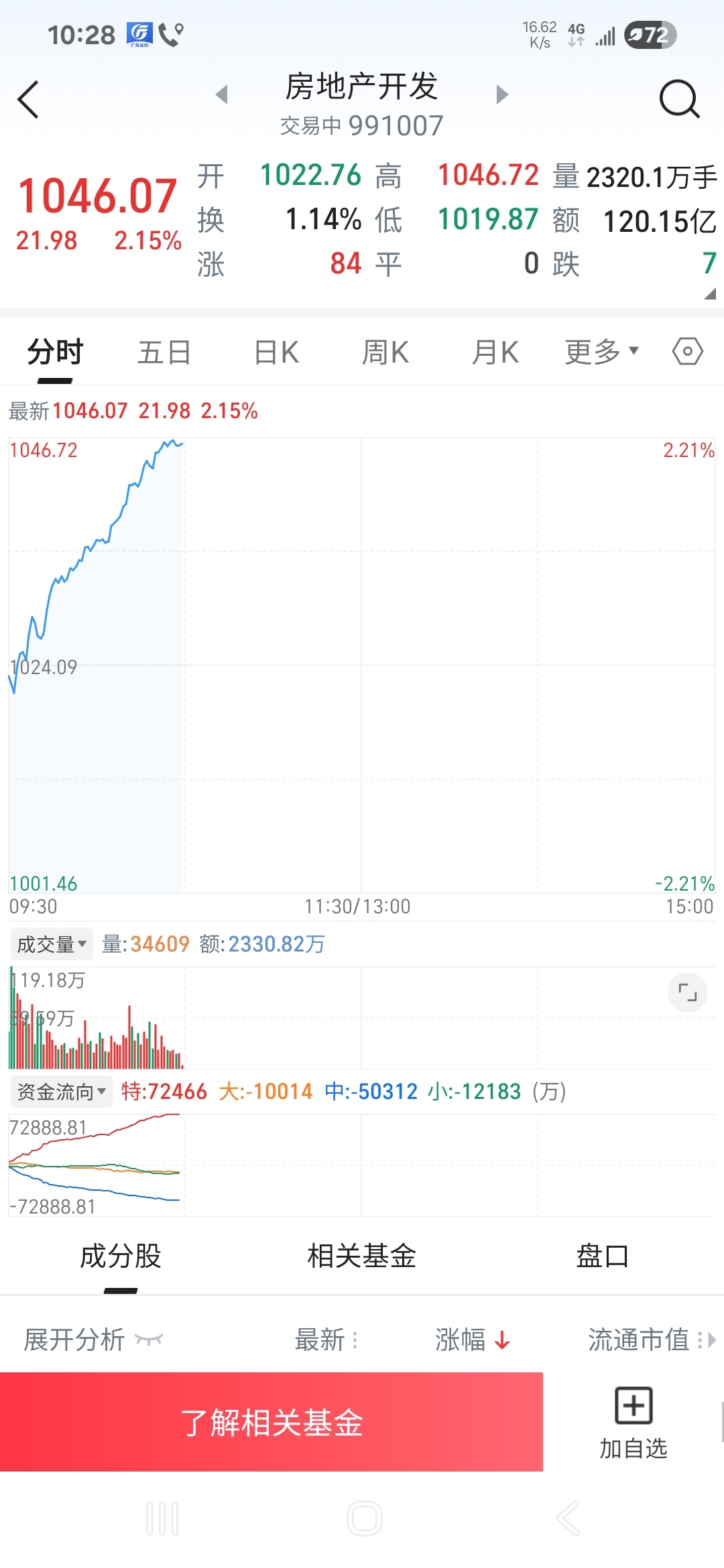Tap the back arrow icon
Image resolution: width=724 pixels, height=1568 pixels.
pos(28,100)
